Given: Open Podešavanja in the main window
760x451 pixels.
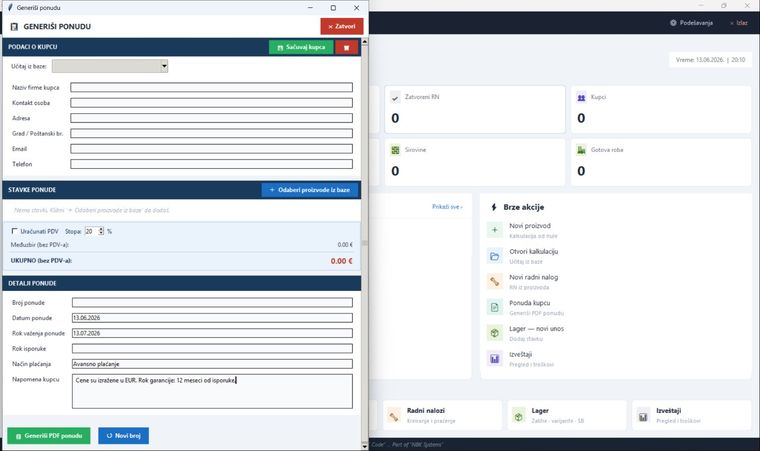Looking at the screenshot, I should [691, 23].
